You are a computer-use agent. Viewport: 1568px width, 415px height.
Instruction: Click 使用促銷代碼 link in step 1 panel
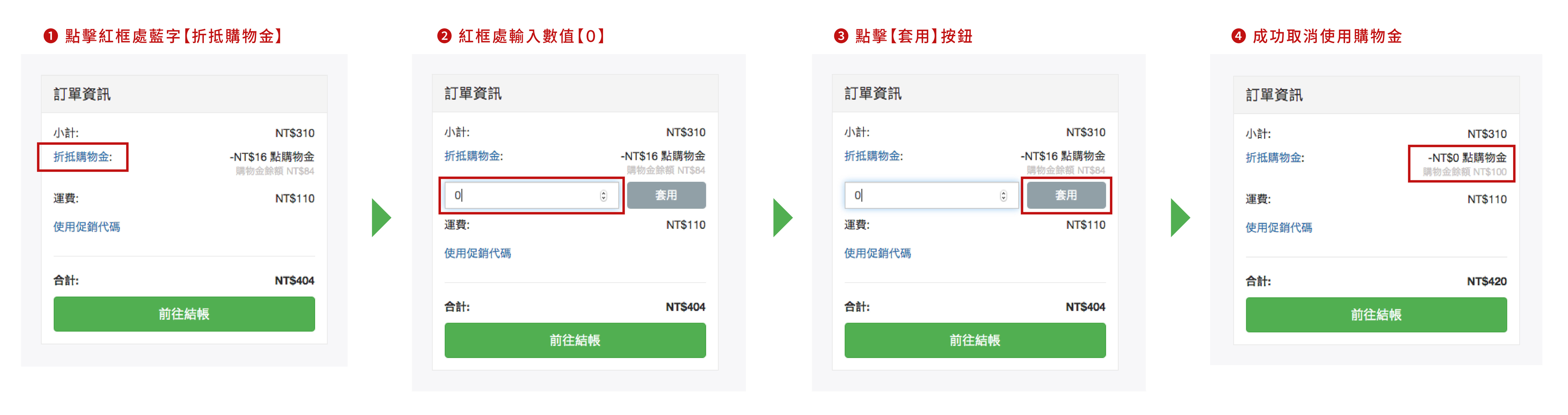pos(87,227)
